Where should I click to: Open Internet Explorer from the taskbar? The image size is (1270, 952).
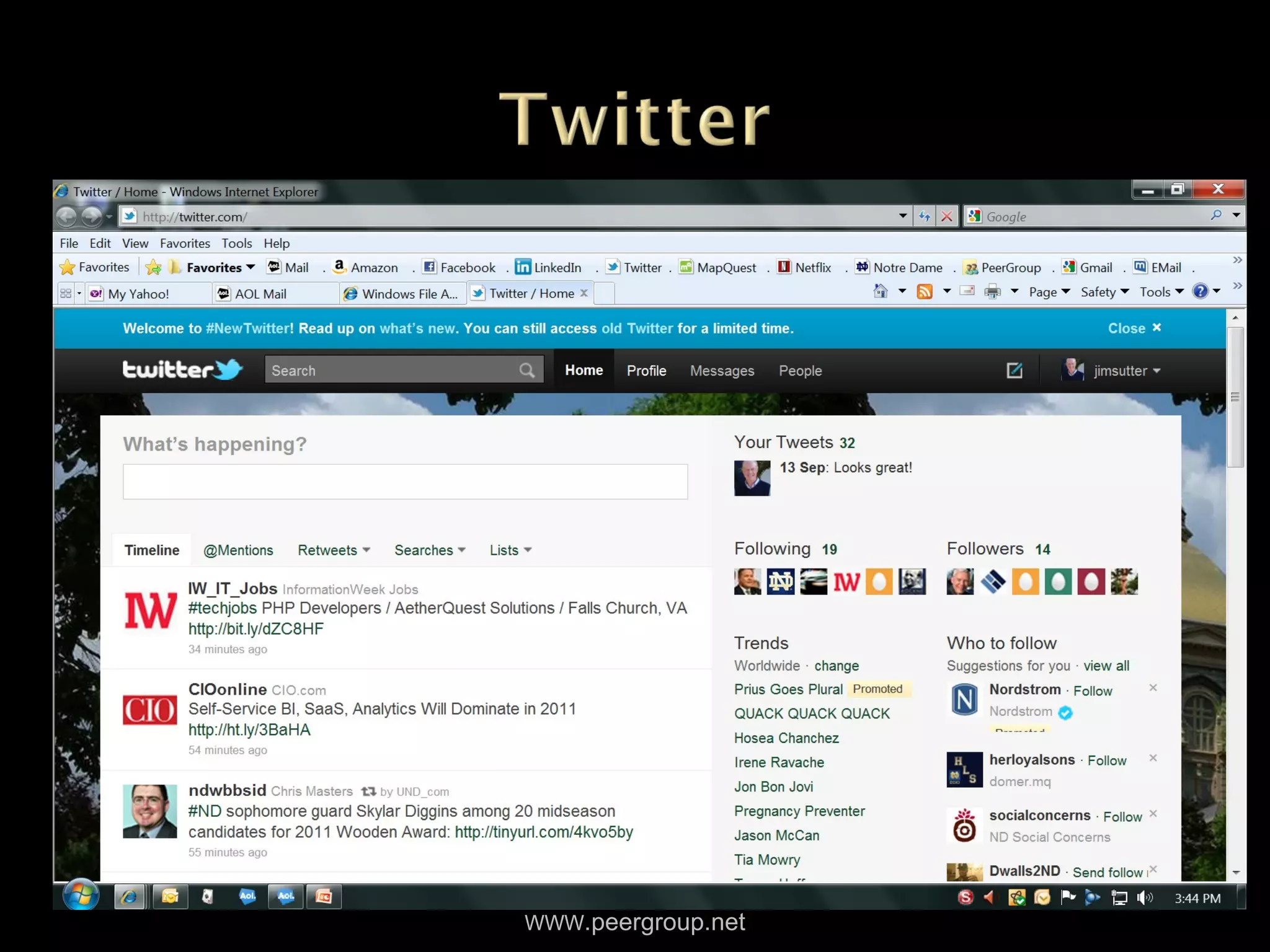(x=130, y=897)
